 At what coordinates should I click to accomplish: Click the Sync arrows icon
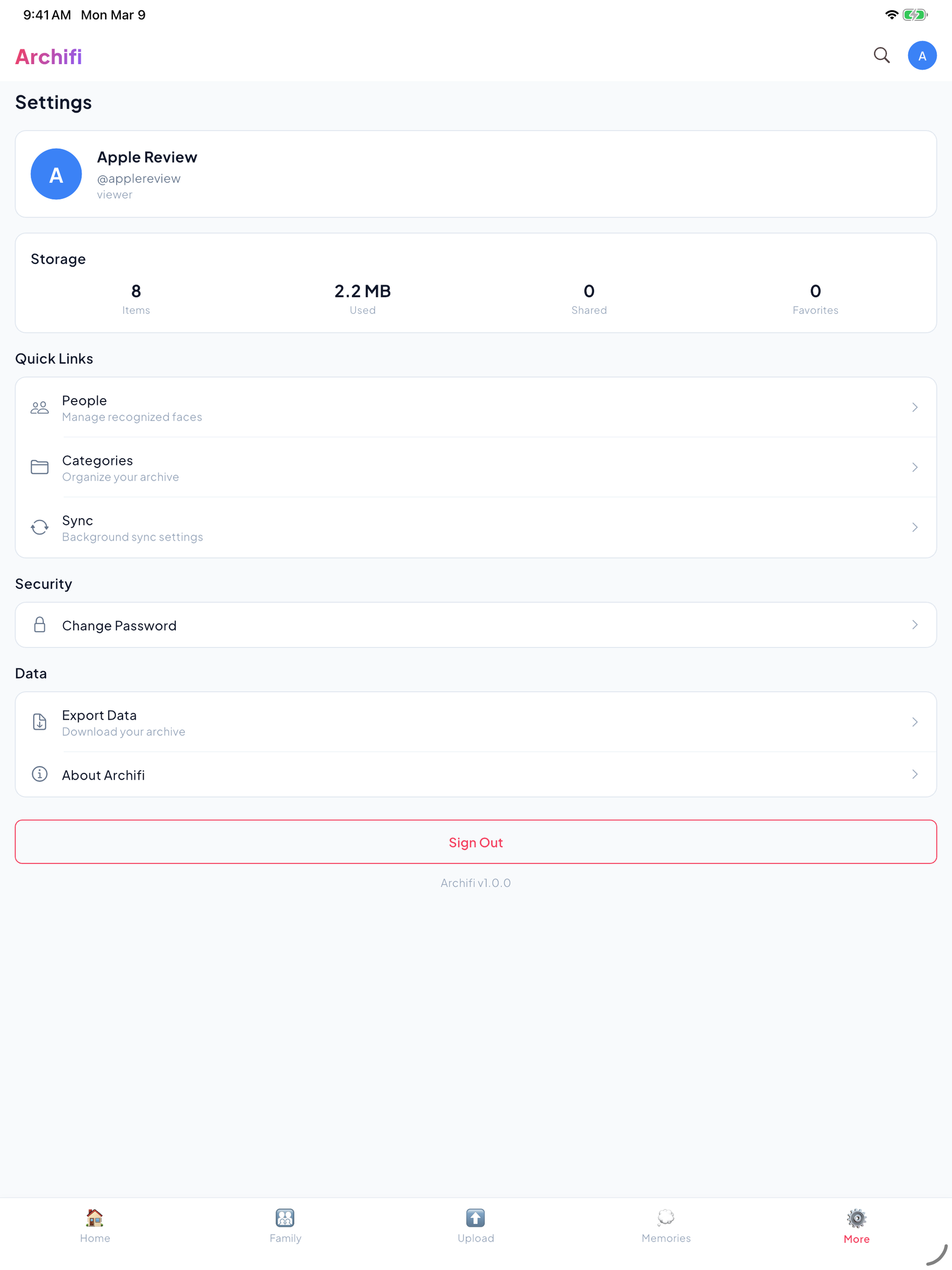40,527
